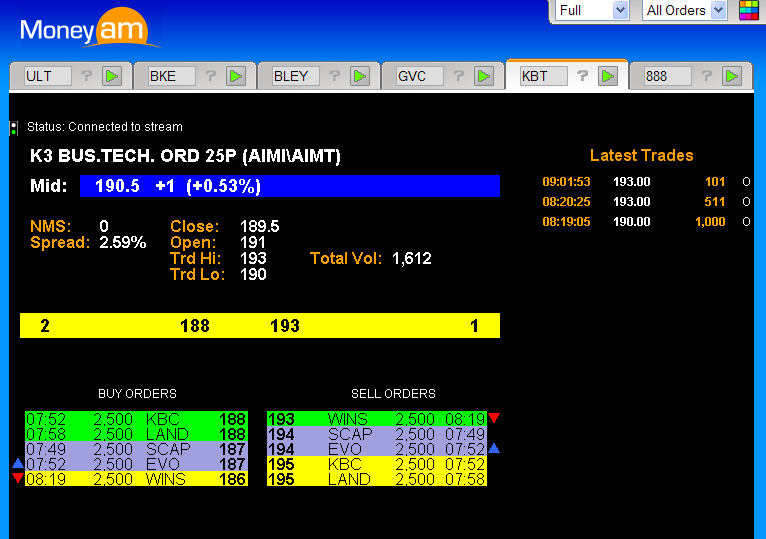The width and height of the screenshot is (766, 539).
Task: Click the yellow best bid/offer strip 188 193
Action: 260,325
